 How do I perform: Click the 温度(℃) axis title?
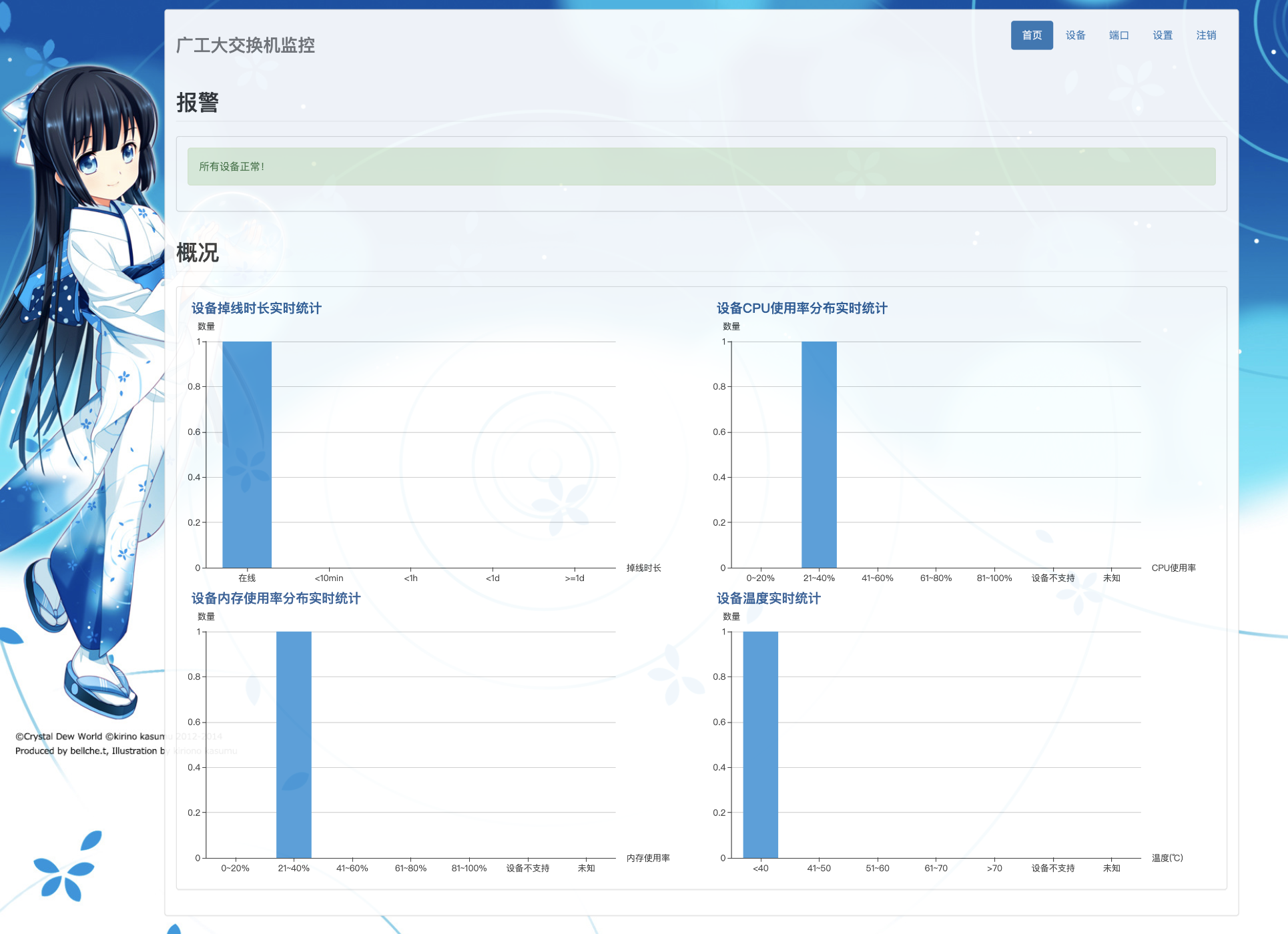[x=1167, y=858]
